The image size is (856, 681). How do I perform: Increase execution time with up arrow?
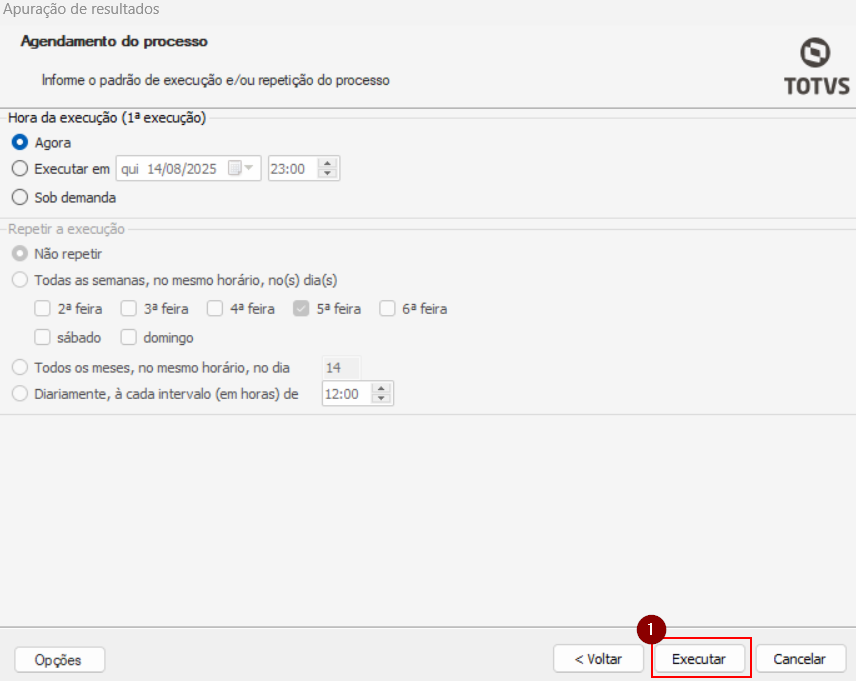coord(329,163)
